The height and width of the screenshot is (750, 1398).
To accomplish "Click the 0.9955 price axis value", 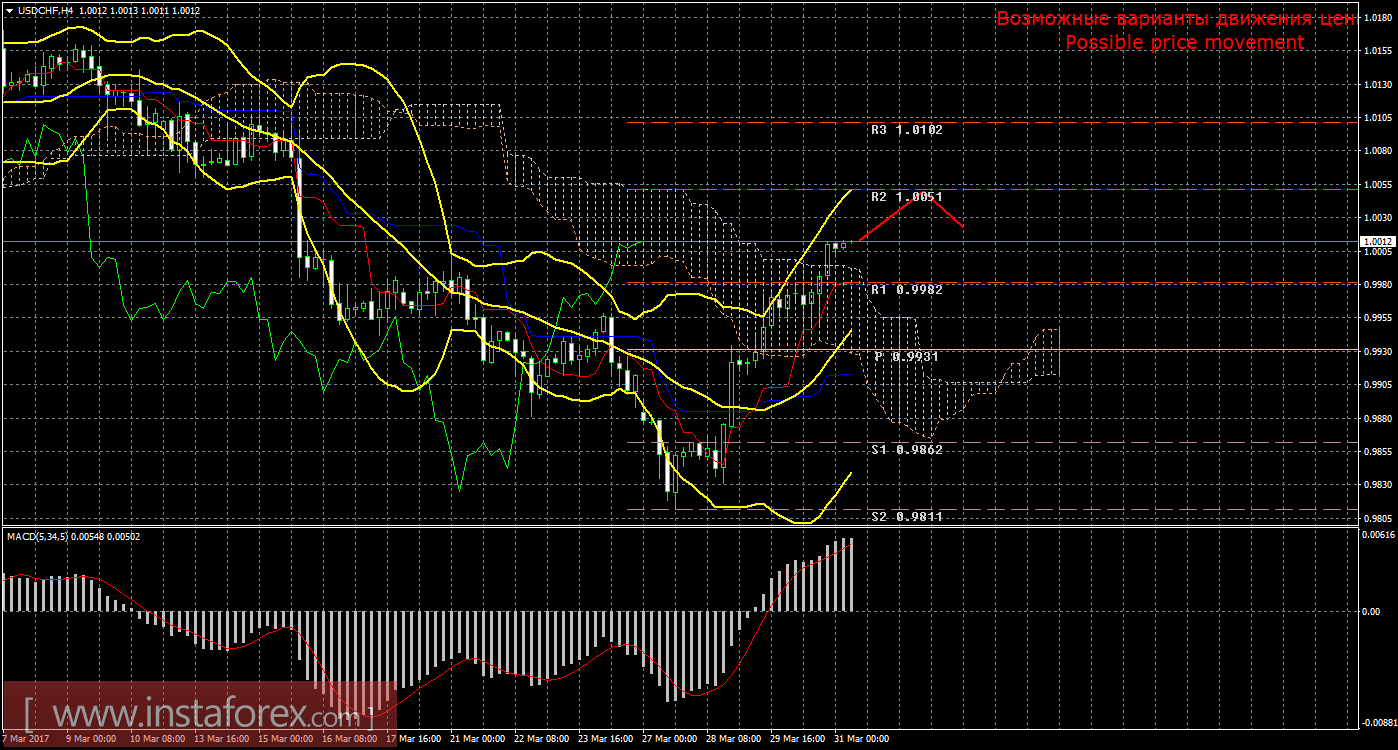I will click(x=1378, y=318).
